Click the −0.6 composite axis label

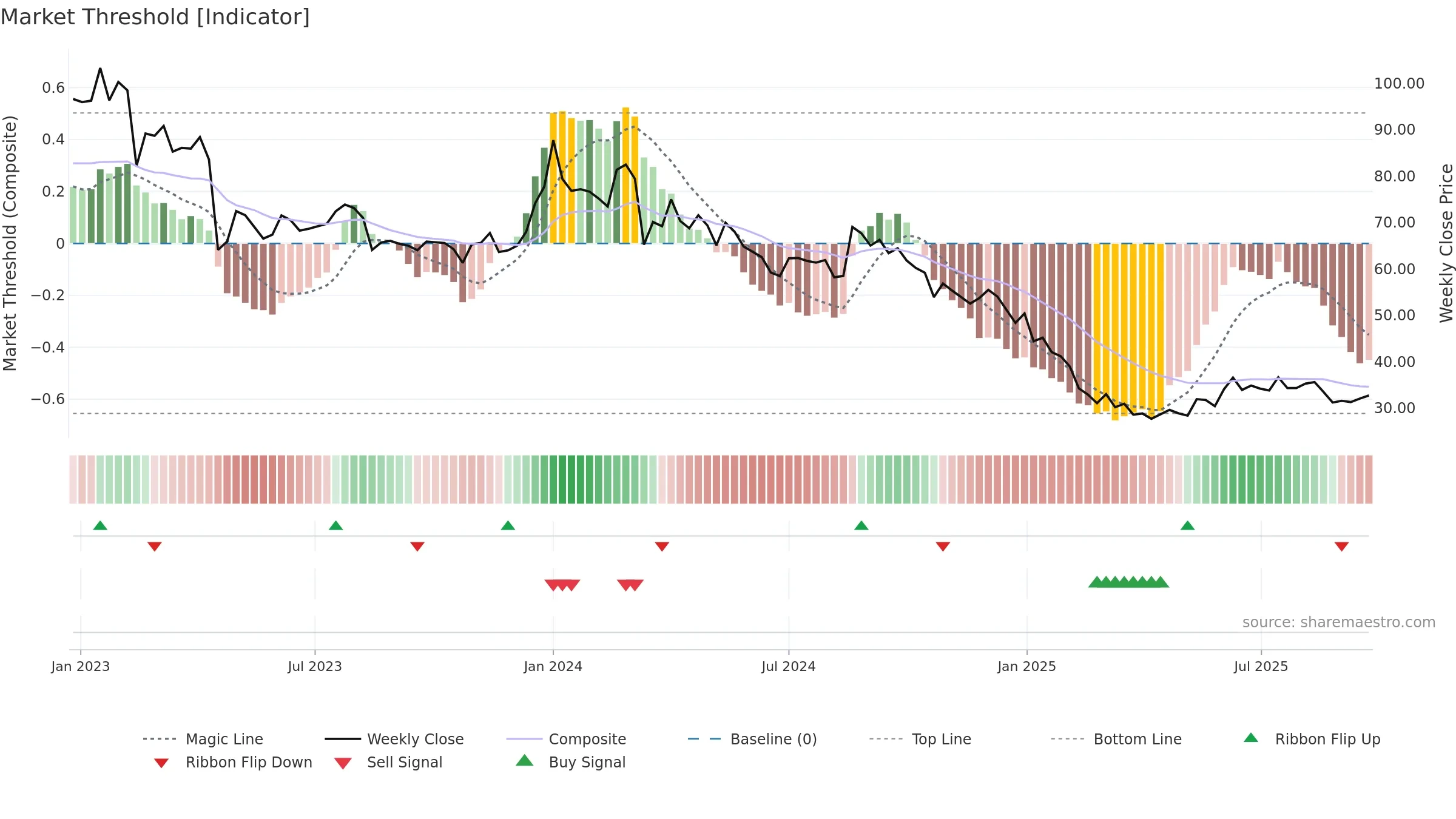[48, 399]
